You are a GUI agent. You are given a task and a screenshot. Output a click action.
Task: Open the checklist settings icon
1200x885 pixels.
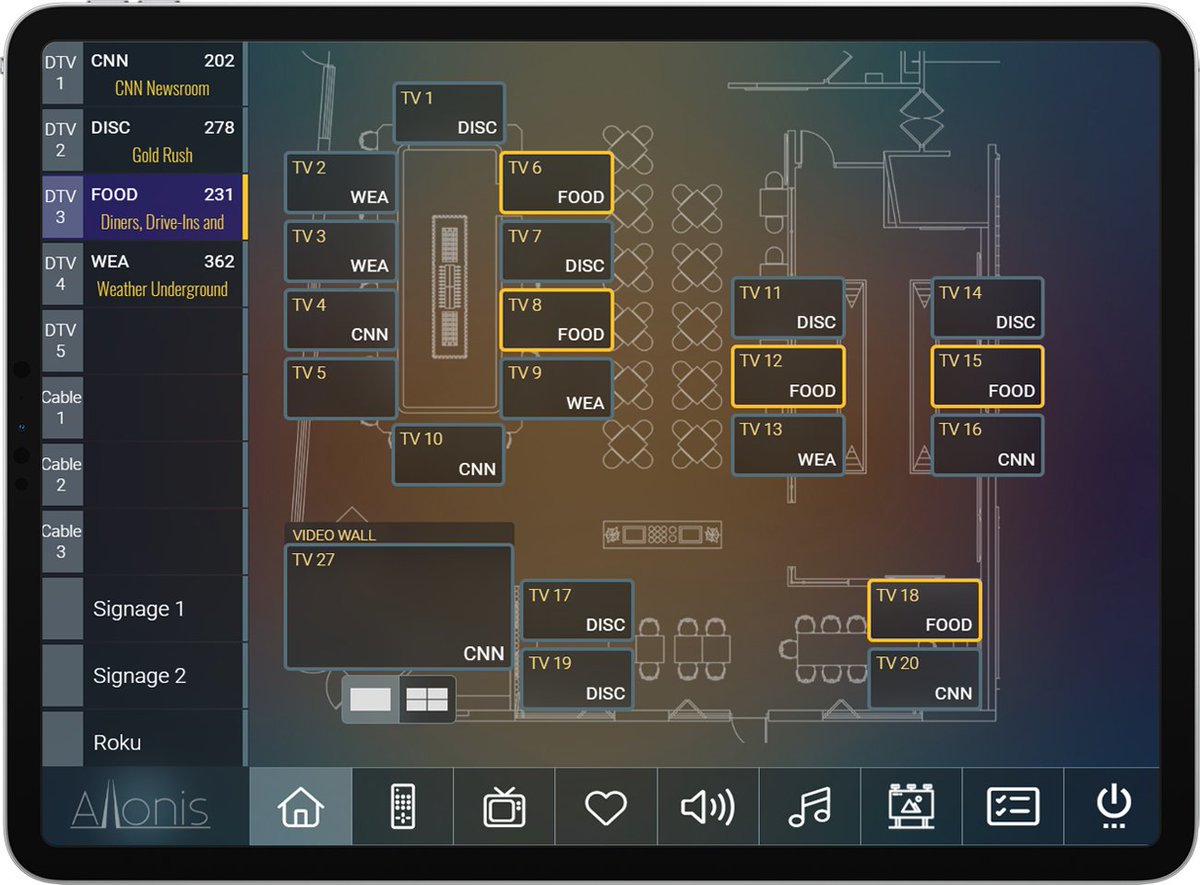coord(1013,806)
